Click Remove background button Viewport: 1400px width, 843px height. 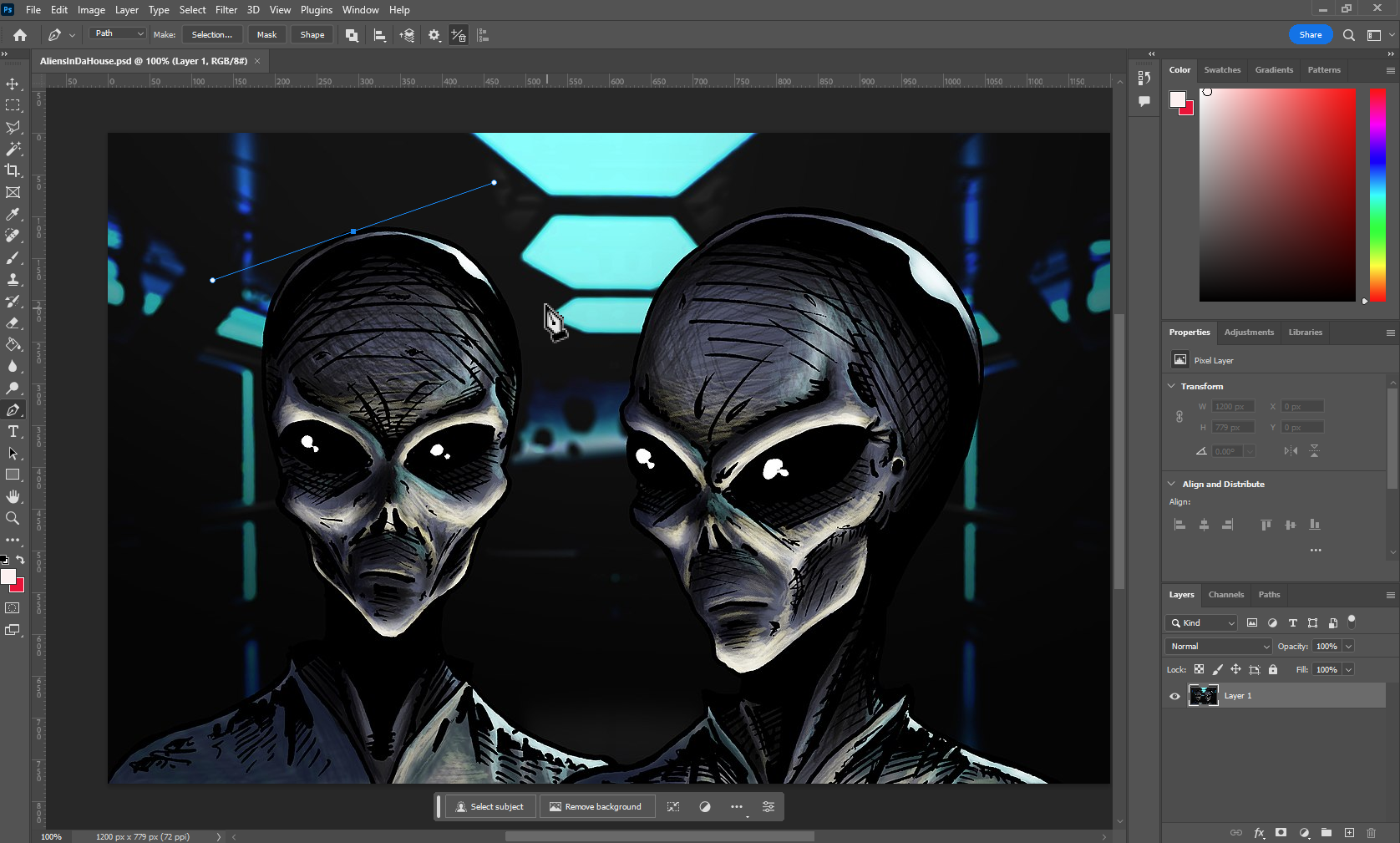596,807
